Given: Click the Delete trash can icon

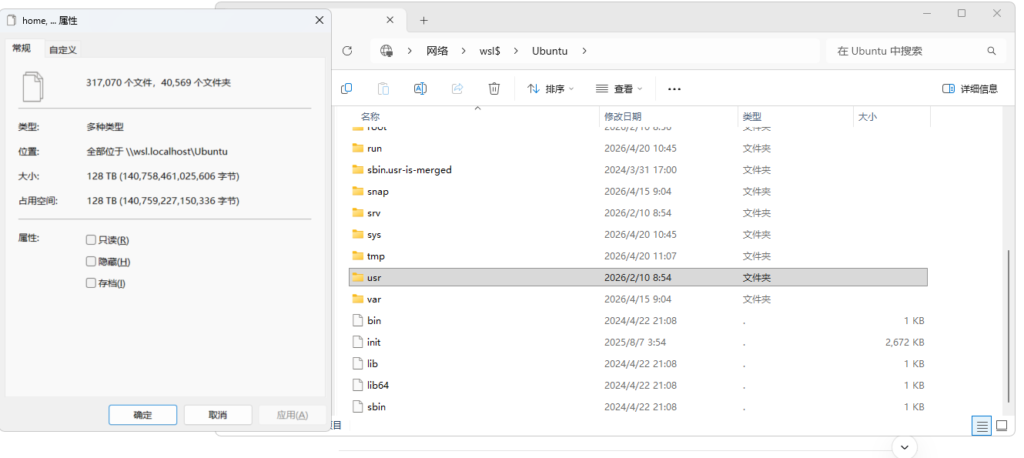Looking at the screenshot, I should (494, 89).
